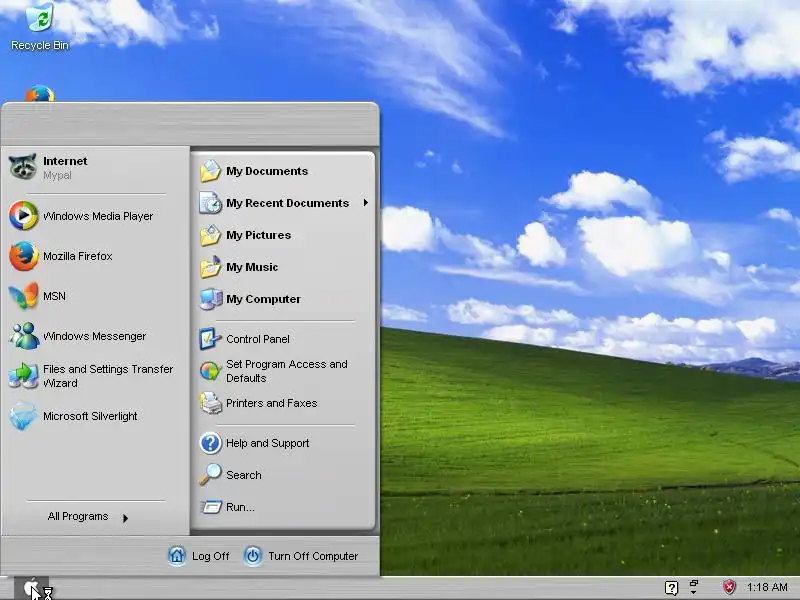
Task: Launch Windows Media Player icon
Action: (x=23, y=215)
